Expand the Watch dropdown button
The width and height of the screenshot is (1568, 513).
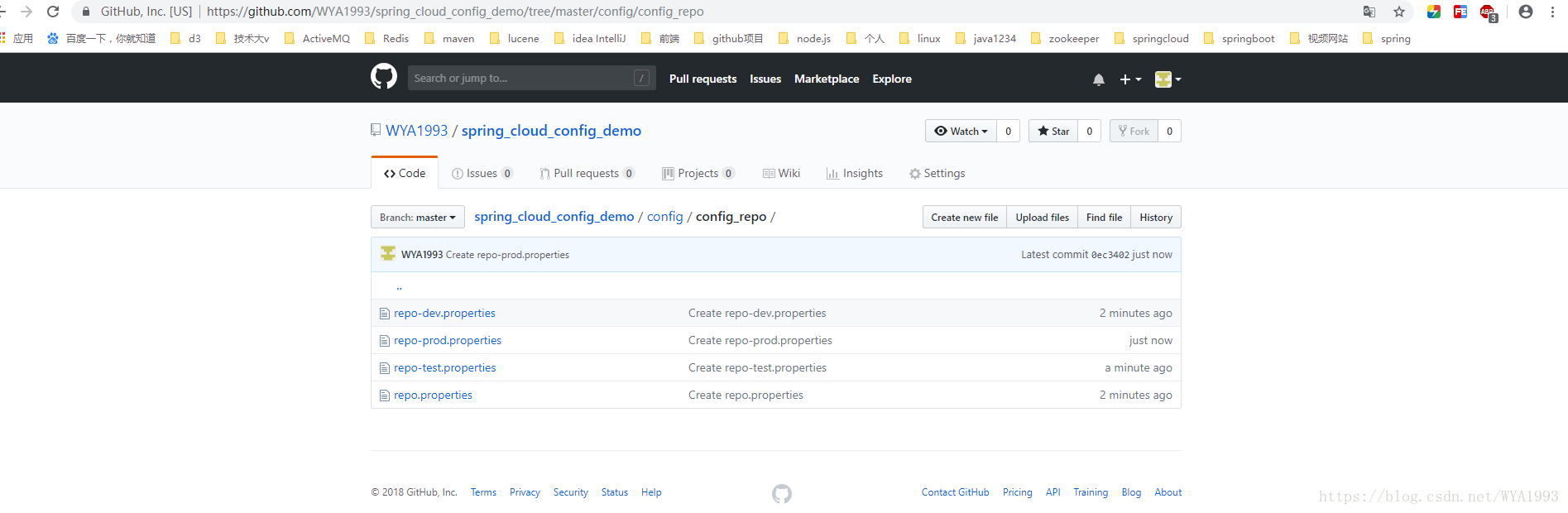961,131
